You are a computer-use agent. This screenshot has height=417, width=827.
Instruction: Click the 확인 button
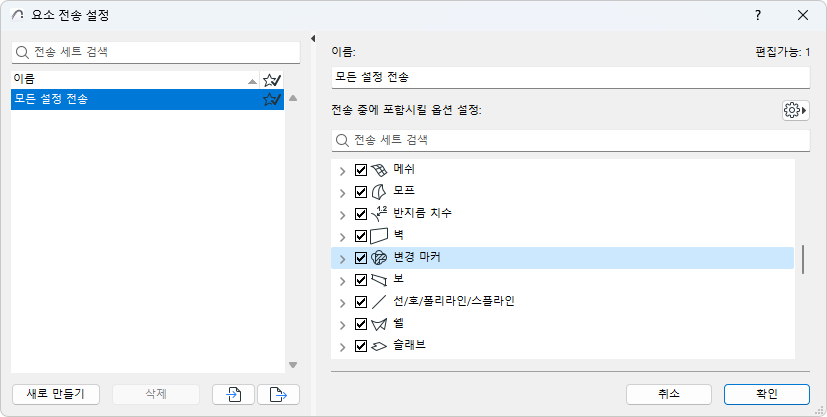[x=767, y=394]
